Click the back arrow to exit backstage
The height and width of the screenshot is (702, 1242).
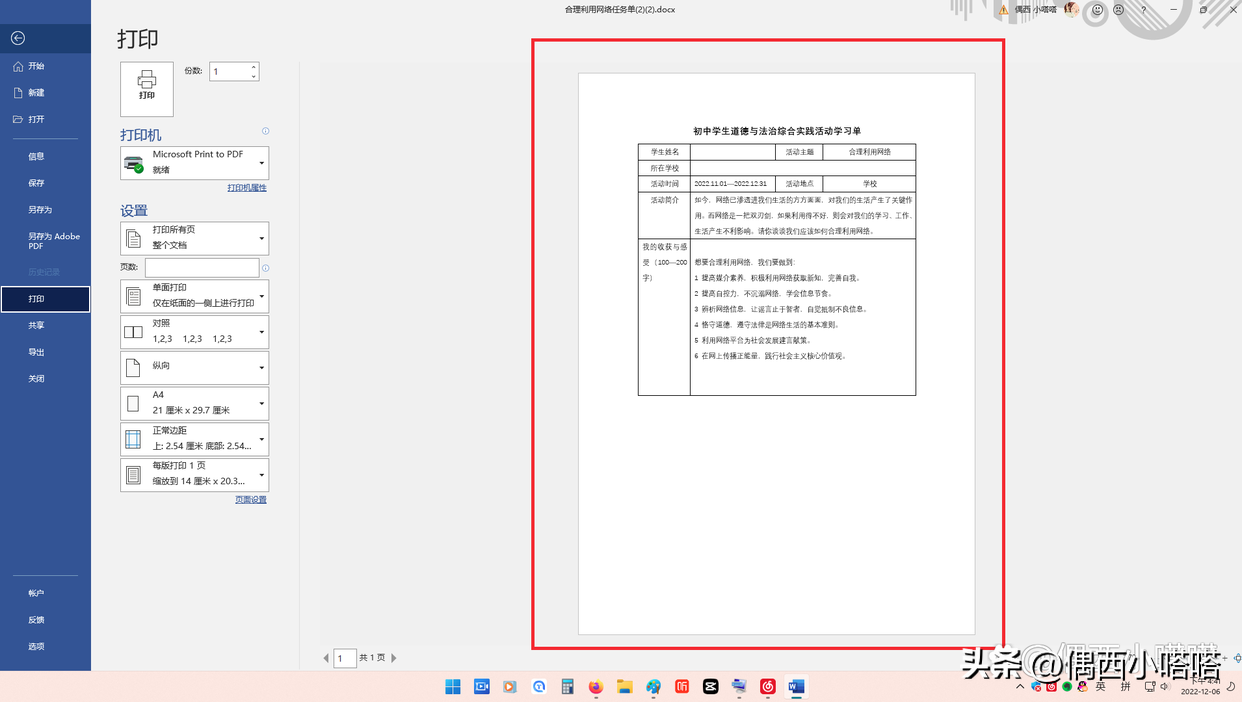pyautogui.click(x=17, y=38)
